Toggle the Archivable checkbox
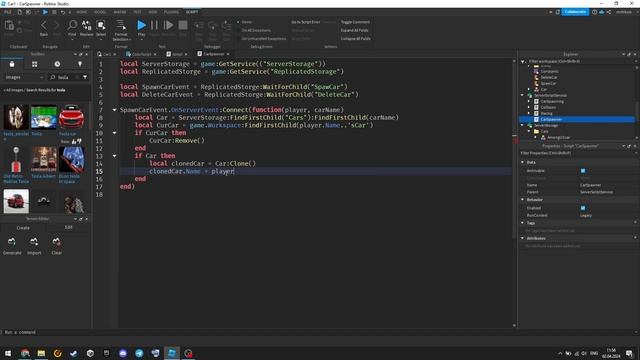This screenshot has width=640, height=360. [x=583, y=171]
